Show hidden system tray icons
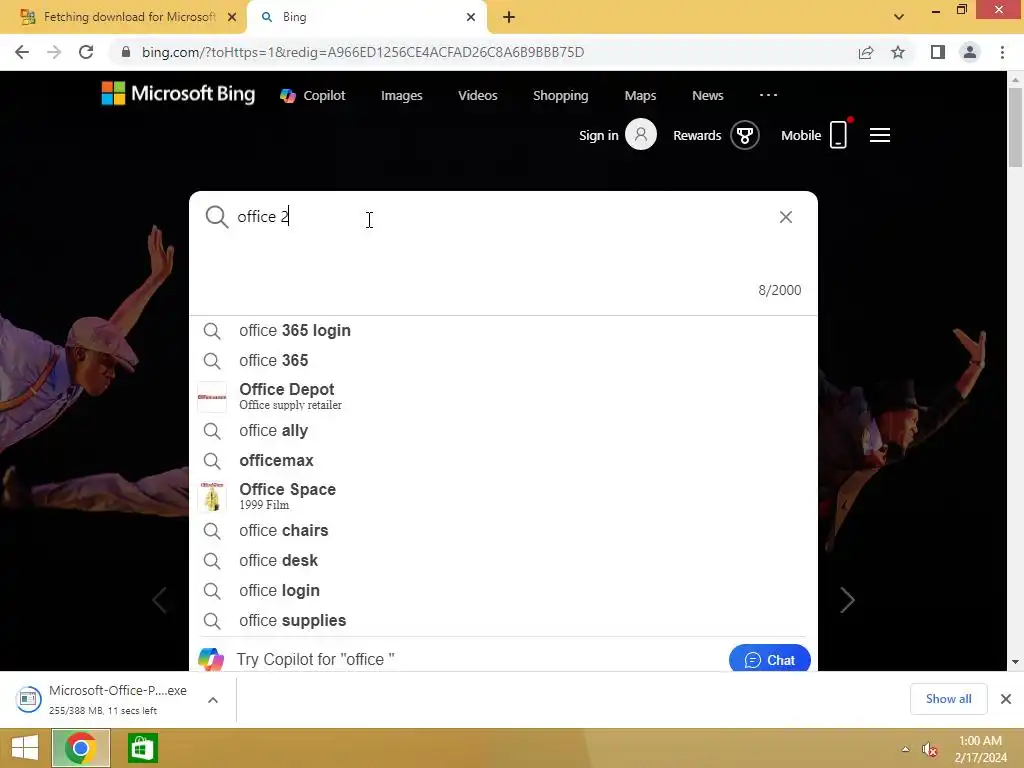The image size is (1024, 768). click(x=905, y=749)
